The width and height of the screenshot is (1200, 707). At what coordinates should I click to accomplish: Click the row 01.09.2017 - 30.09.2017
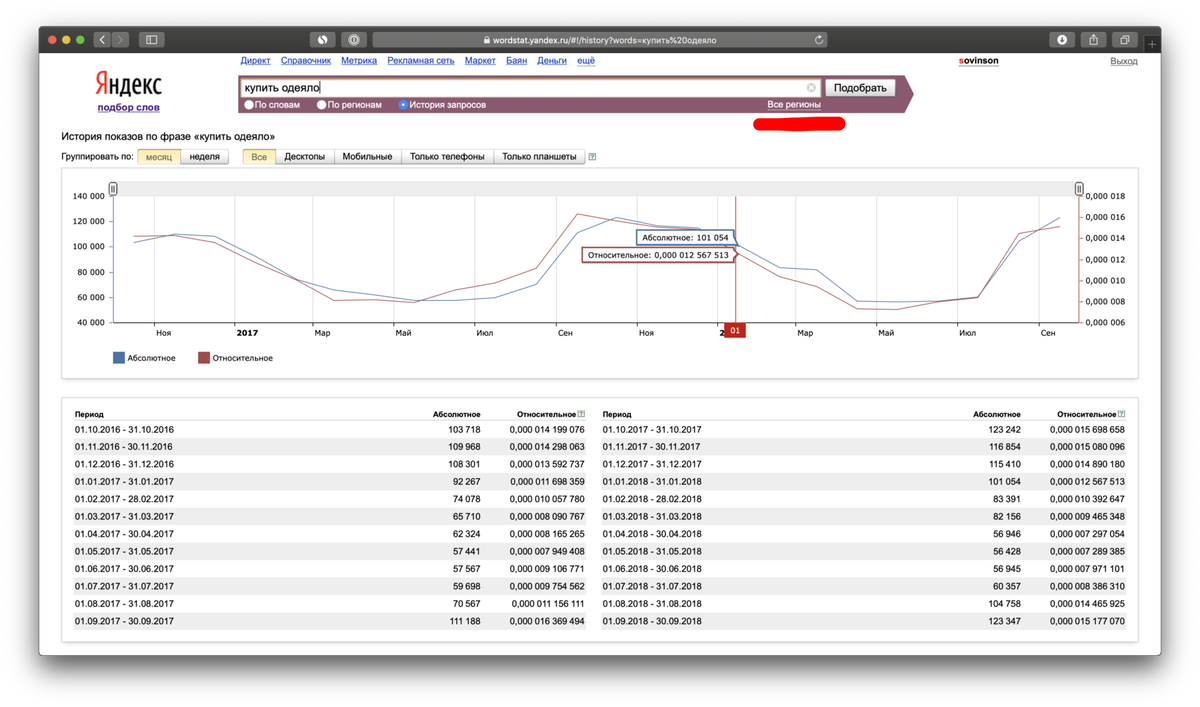(331, 621)
